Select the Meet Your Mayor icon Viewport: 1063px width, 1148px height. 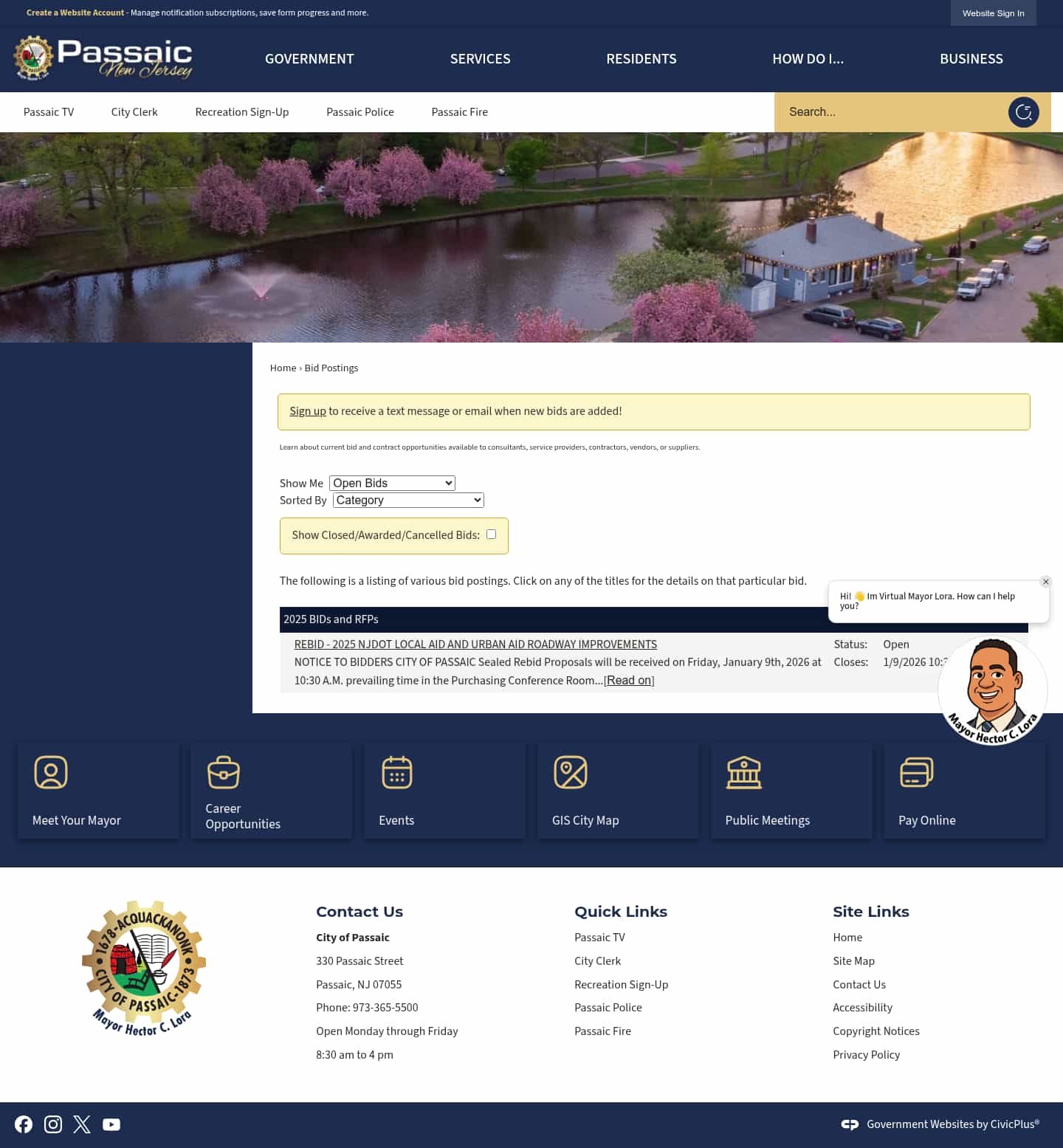(x=50, y=772)
